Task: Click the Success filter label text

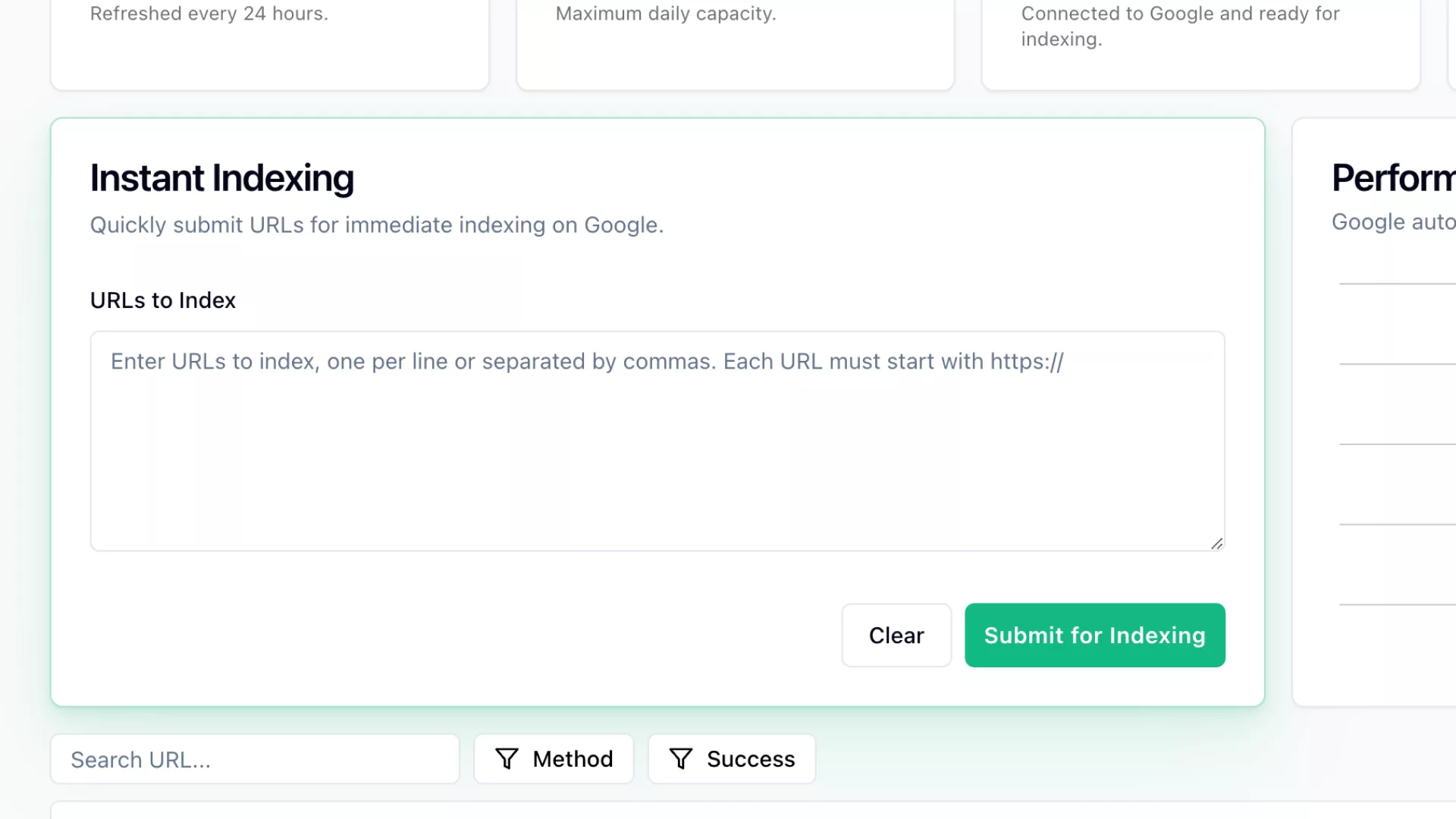Action: point(750,759)
